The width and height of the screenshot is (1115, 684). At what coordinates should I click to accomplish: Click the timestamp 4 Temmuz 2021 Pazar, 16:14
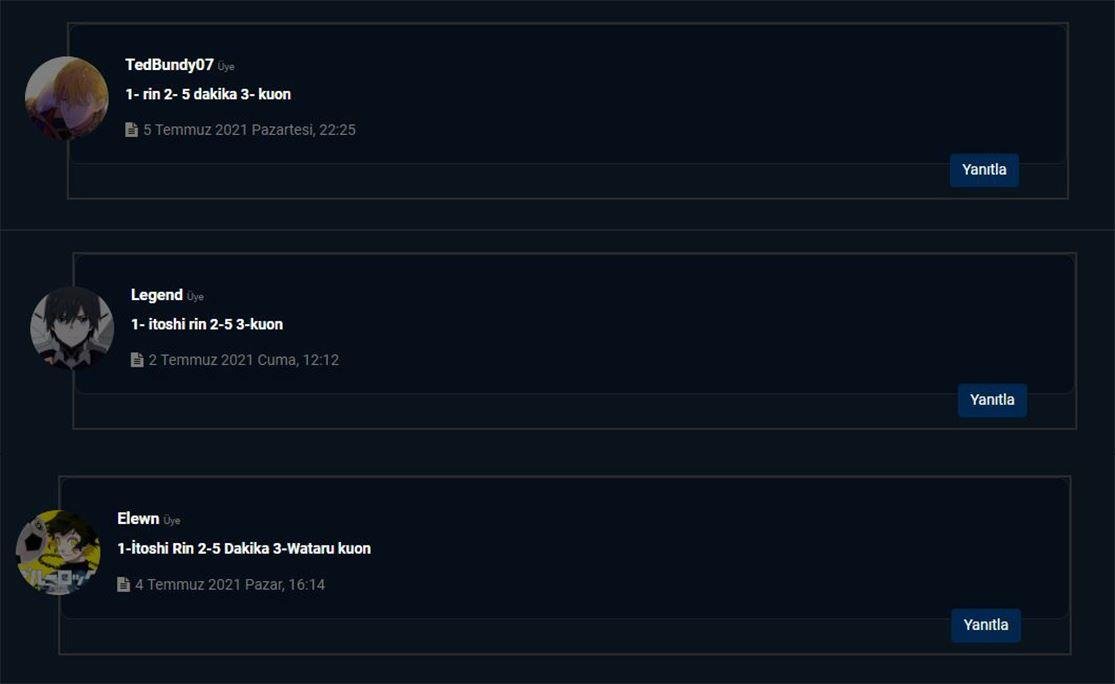[x=230, y=584]
